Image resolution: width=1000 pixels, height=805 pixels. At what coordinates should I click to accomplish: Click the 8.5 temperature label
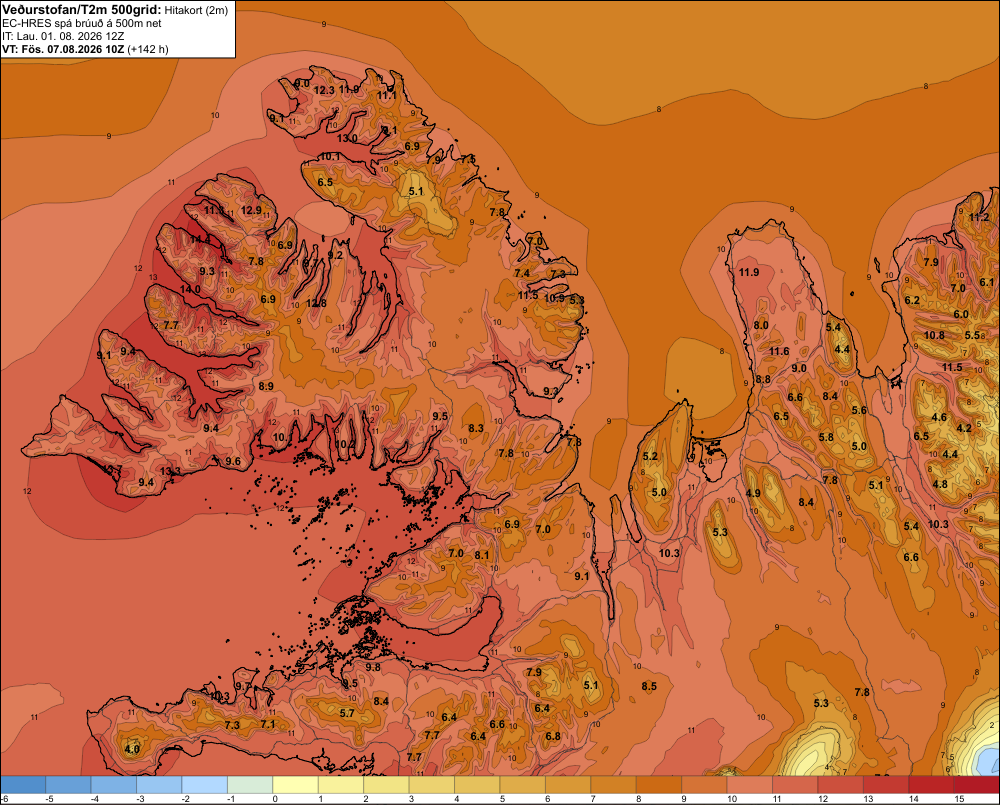(x=649, y=686)
